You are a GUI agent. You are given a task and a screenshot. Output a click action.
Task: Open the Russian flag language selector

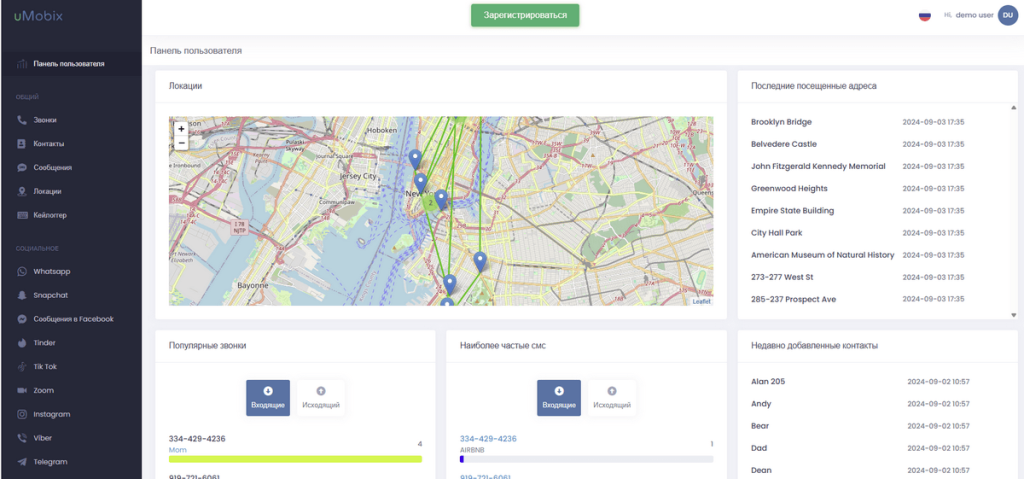pos(924,15)
